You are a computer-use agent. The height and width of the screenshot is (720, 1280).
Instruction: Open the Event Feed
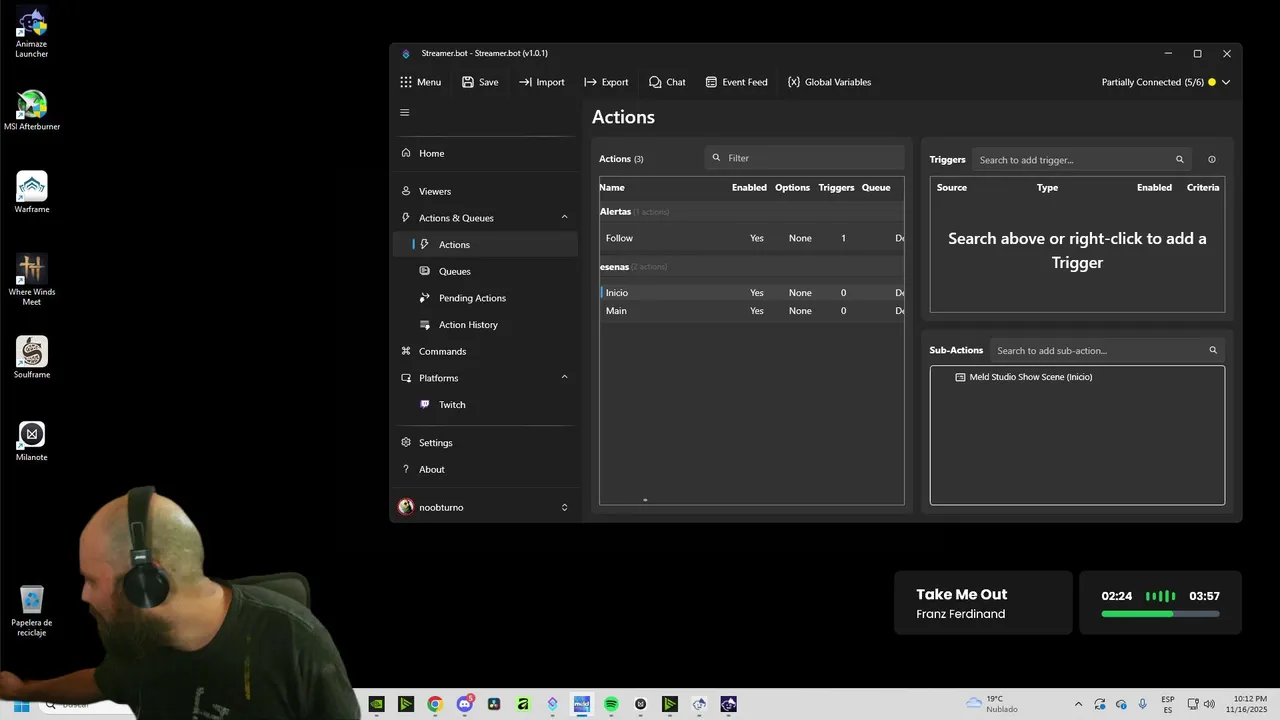[x=736, y=82]
